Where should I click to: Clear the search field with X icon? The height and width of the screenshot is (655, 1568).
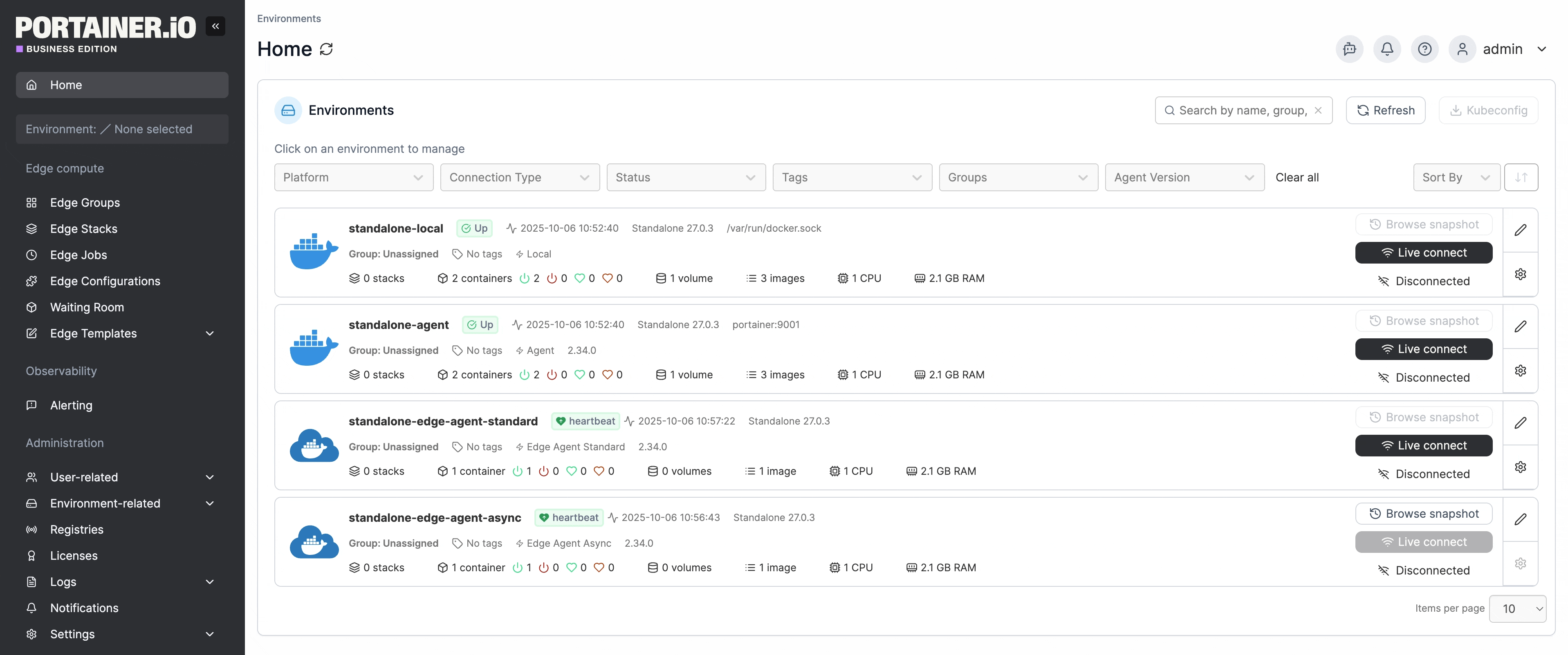point(1318,110)
